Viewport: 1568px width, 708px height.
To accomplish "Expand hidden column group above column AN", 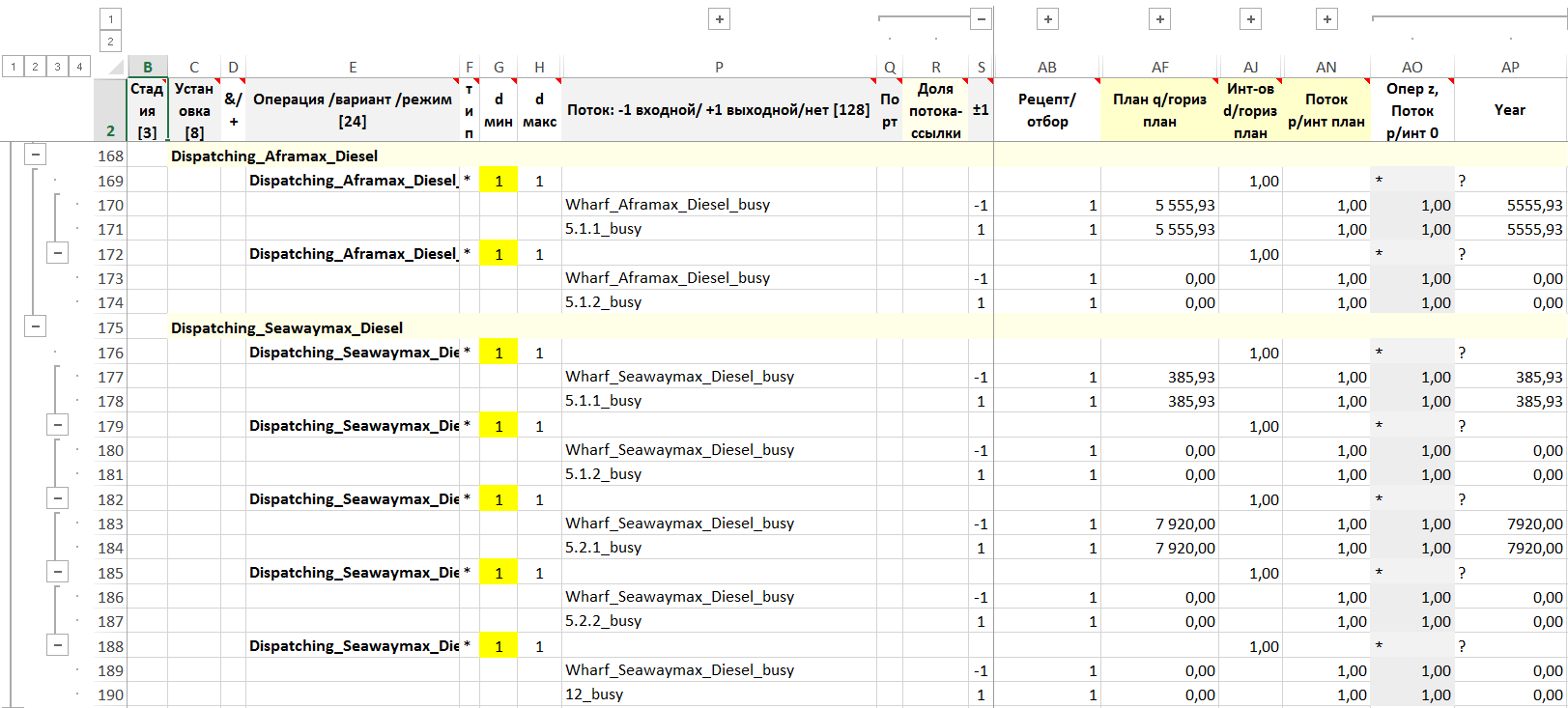I will [x=1326, y=18].
